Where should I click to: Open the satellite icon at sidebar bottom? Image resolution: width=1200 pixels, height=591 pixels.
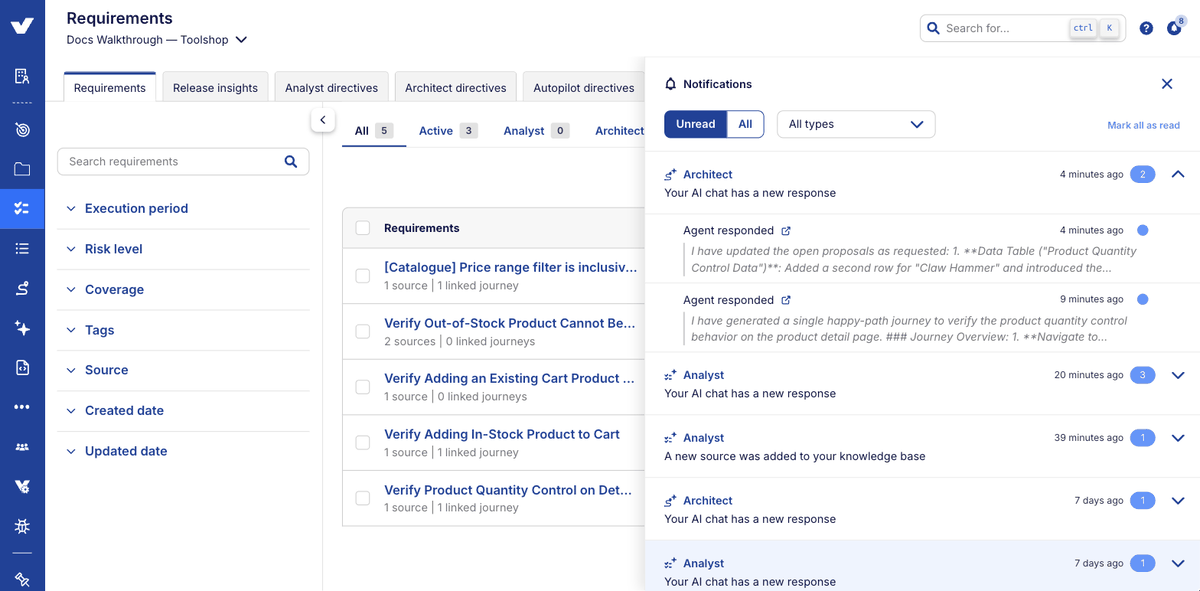[x=22, y=579]
